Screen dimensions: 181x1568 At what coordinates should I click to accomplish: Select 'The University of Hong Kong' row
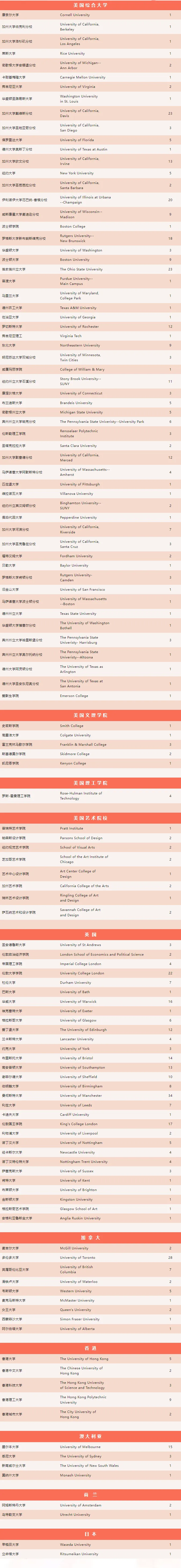tap(90, 1359)
